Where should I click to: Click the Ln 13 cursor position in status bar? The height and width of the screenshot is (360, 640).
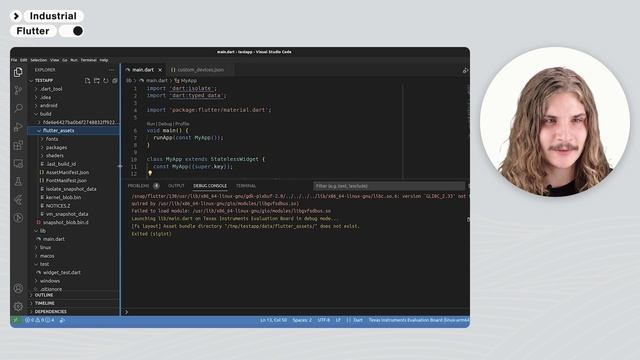(x=273, y=320)
